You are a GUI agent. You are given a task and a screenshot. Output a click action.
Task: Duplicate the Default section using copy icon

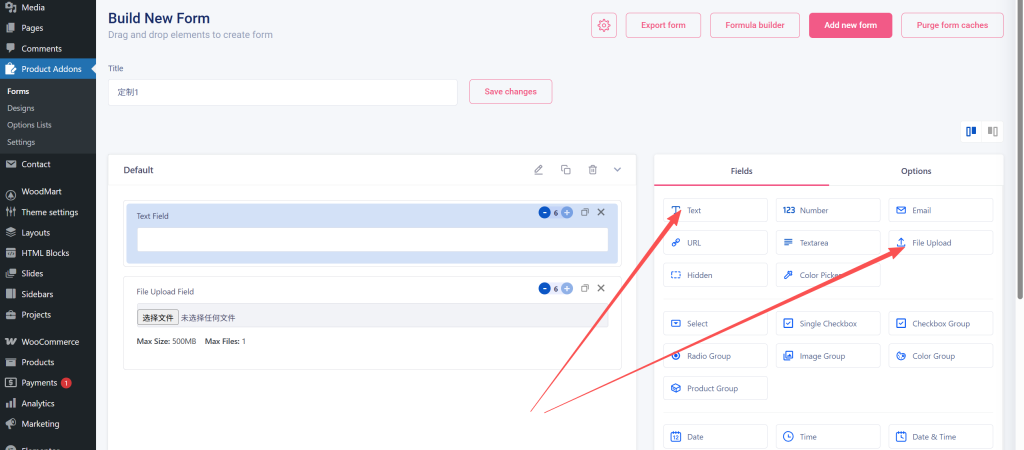pos(566,170)
